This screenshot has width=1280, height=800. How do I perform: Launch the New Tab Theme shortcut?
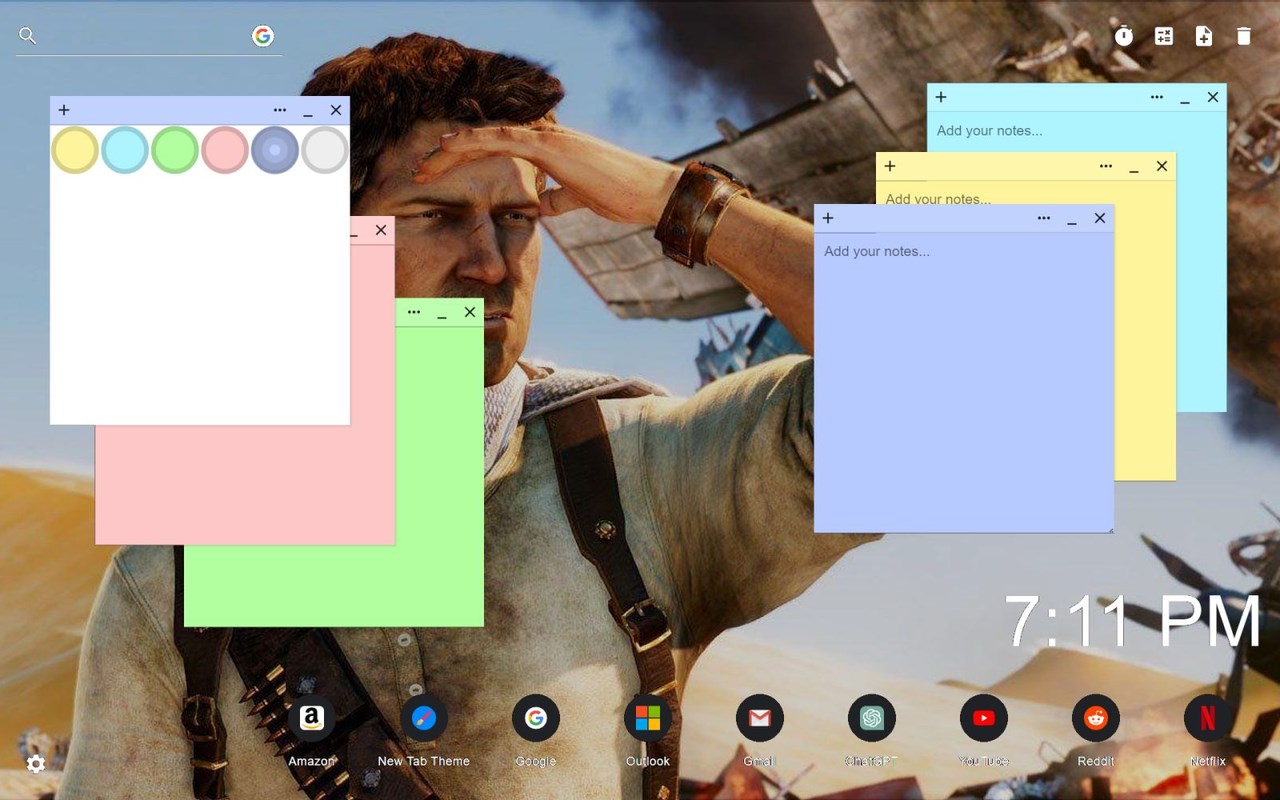(x=424, y=718)
